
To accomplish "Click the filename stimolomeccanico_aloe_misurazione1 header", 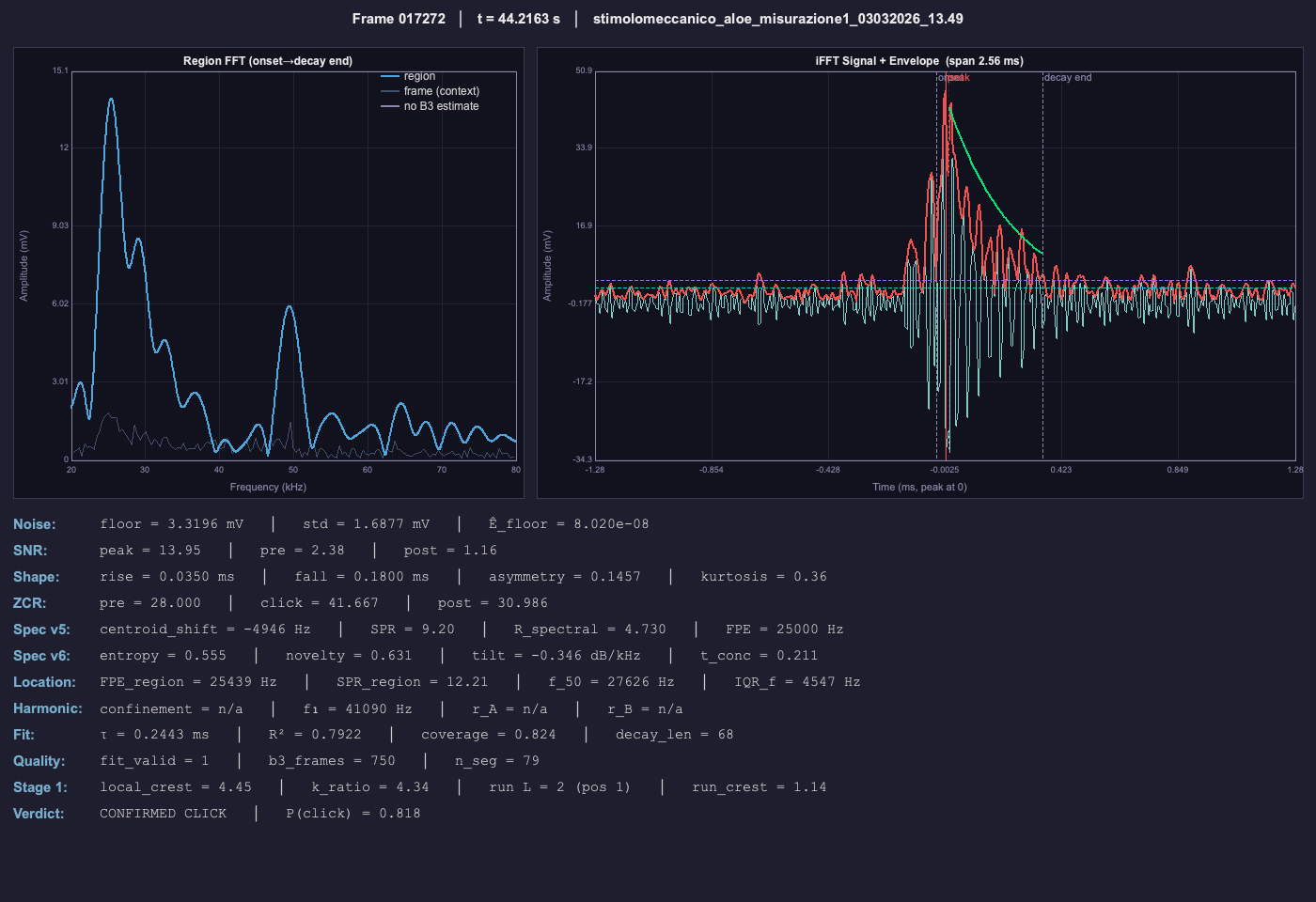I will 777,19.
